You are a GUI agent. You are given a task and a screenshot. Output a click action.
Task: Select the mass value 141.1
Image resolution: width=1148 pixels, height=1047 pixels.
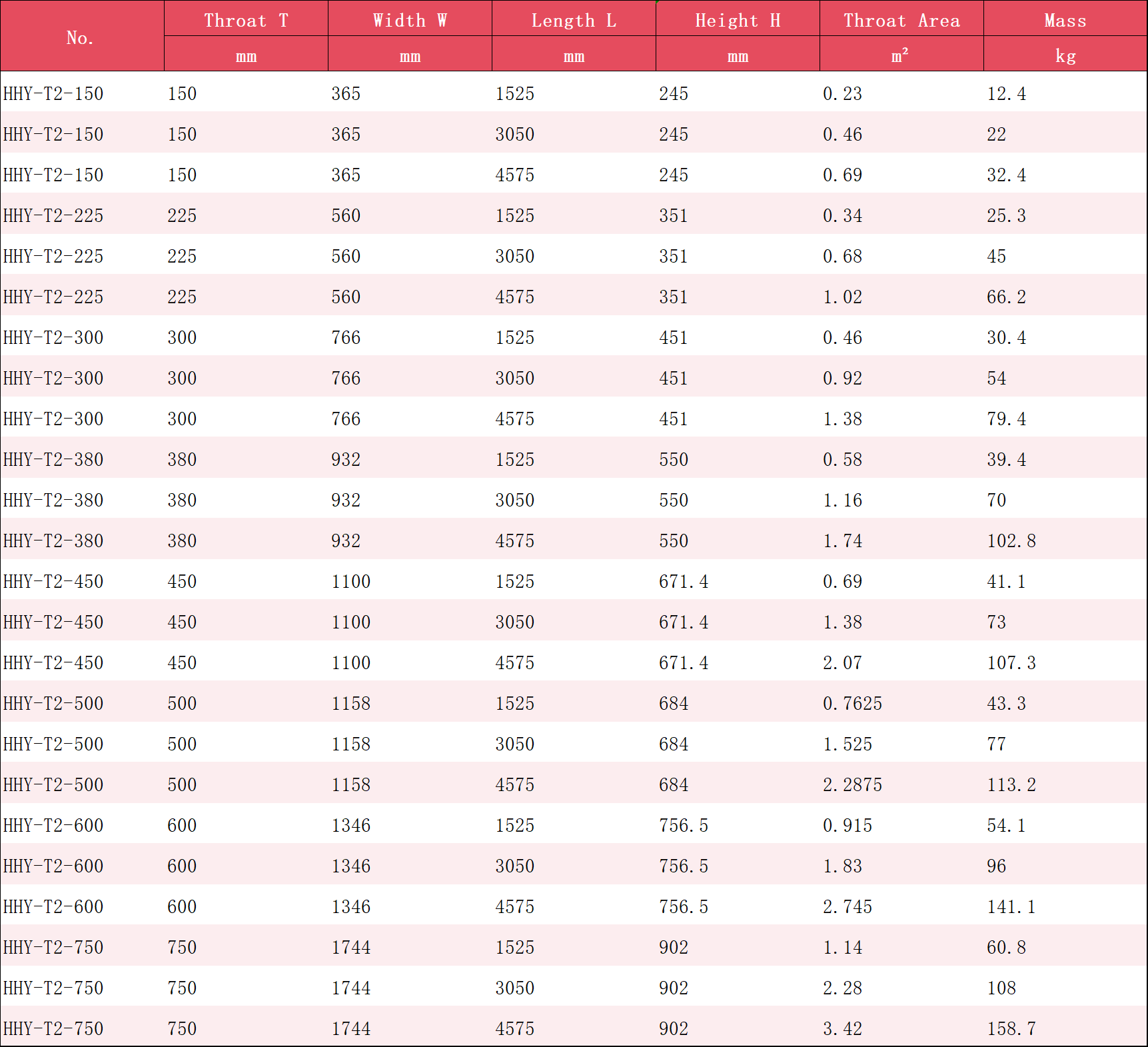[1011, 907]
